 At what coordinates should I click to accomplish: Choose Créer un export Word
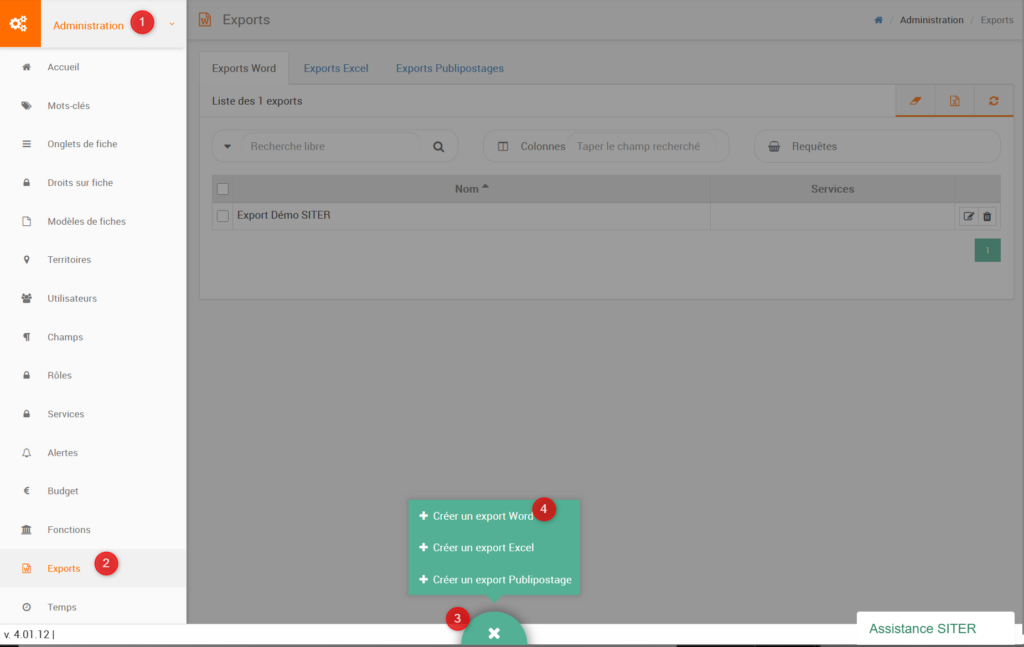482,516
